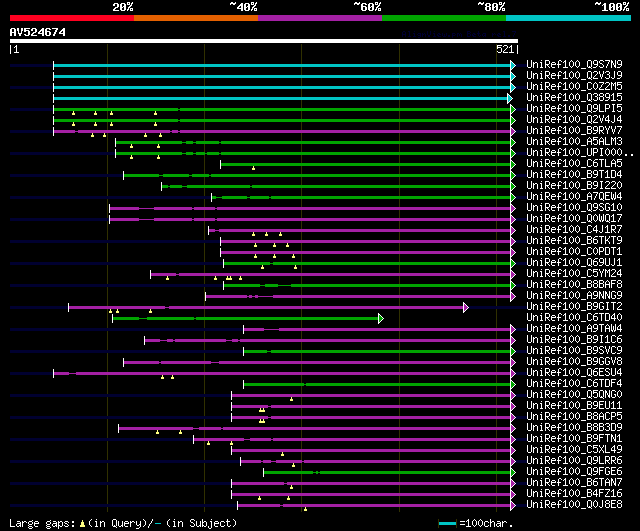Click the UniRef100_B9GIT2 label

[x=574, y=307]
